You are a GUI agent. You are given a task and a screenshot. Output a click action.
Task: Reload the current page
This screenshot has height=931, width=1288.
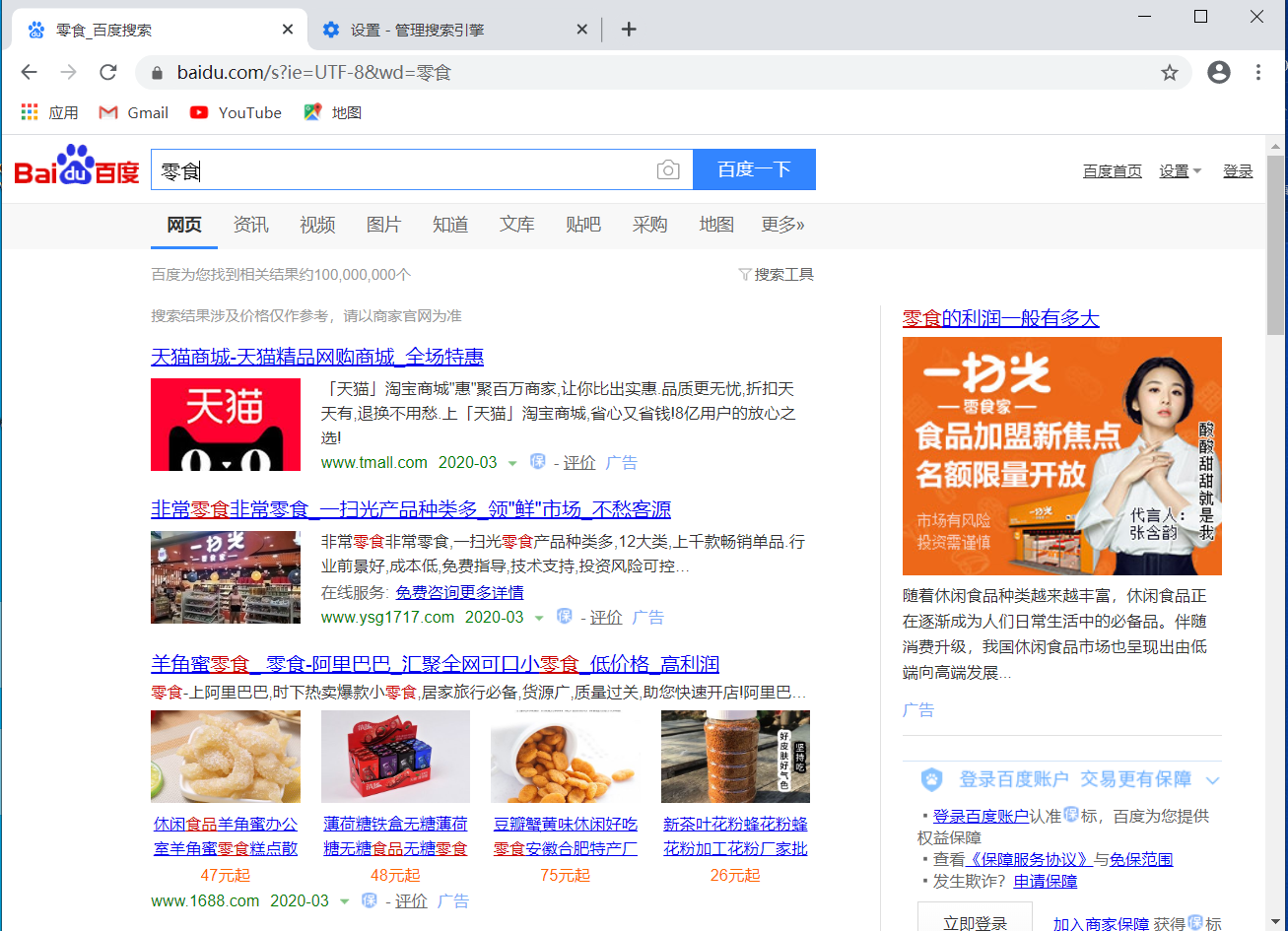(108, 72)
